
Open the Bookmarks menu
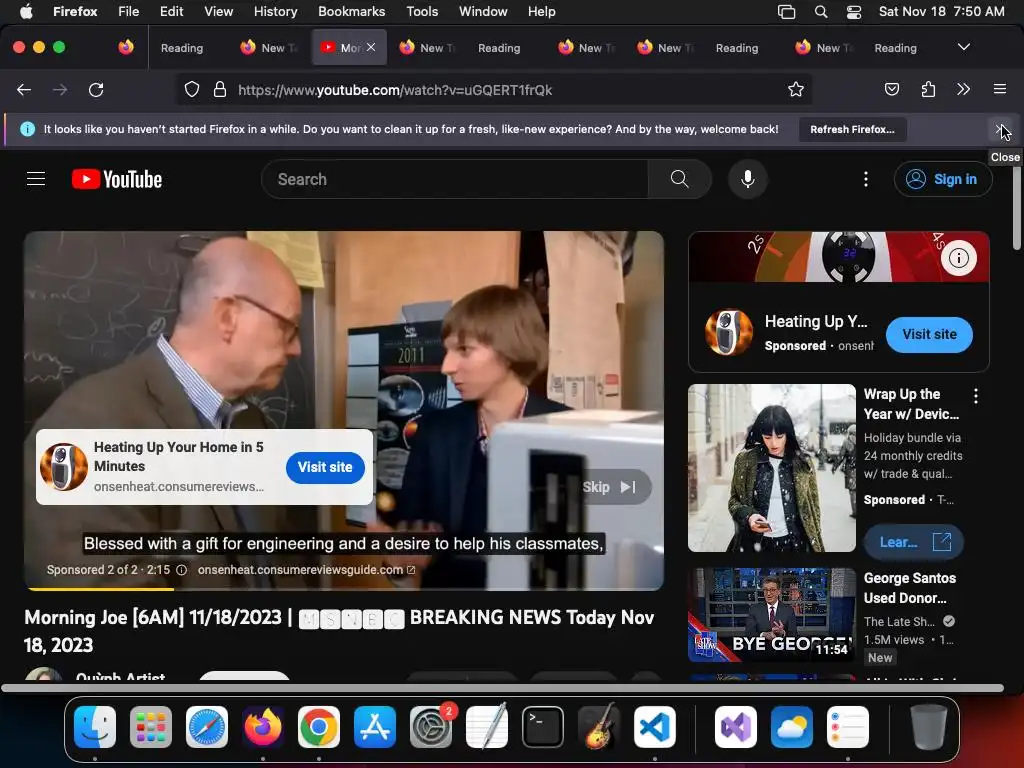tap(351, 12)
